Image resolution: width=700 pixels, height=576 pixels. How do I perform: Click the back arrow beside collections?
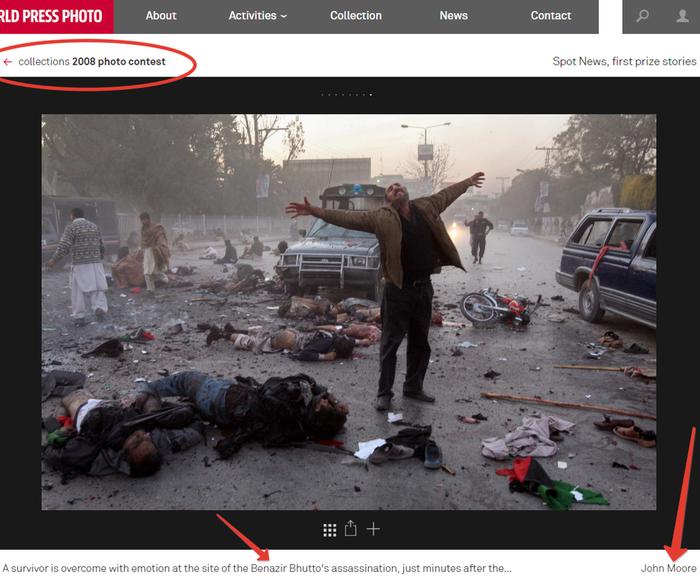pos(8,62)
